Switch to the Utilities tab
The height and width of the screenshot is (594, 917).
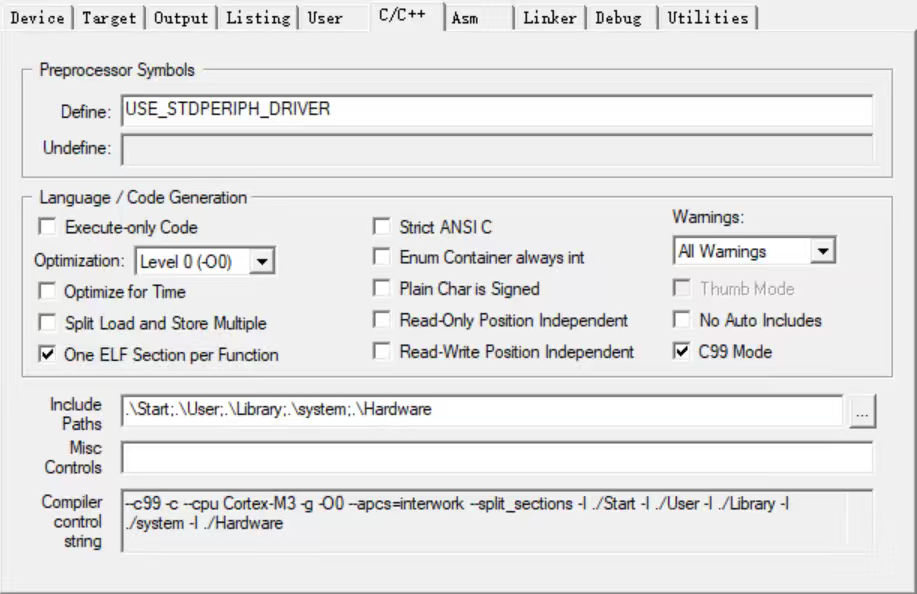coord(708,18)
